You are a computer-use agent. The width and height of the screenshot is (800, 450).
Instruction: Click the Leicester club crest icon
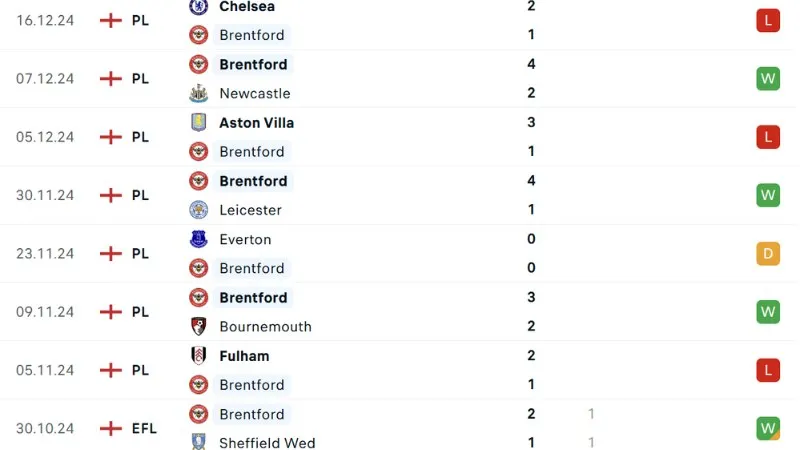(x=199, y=210)
